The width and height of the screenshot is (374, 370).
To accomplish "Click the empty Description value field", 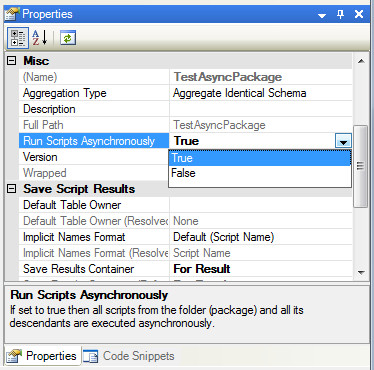I will pyautogui.click(x=261, y=109).
